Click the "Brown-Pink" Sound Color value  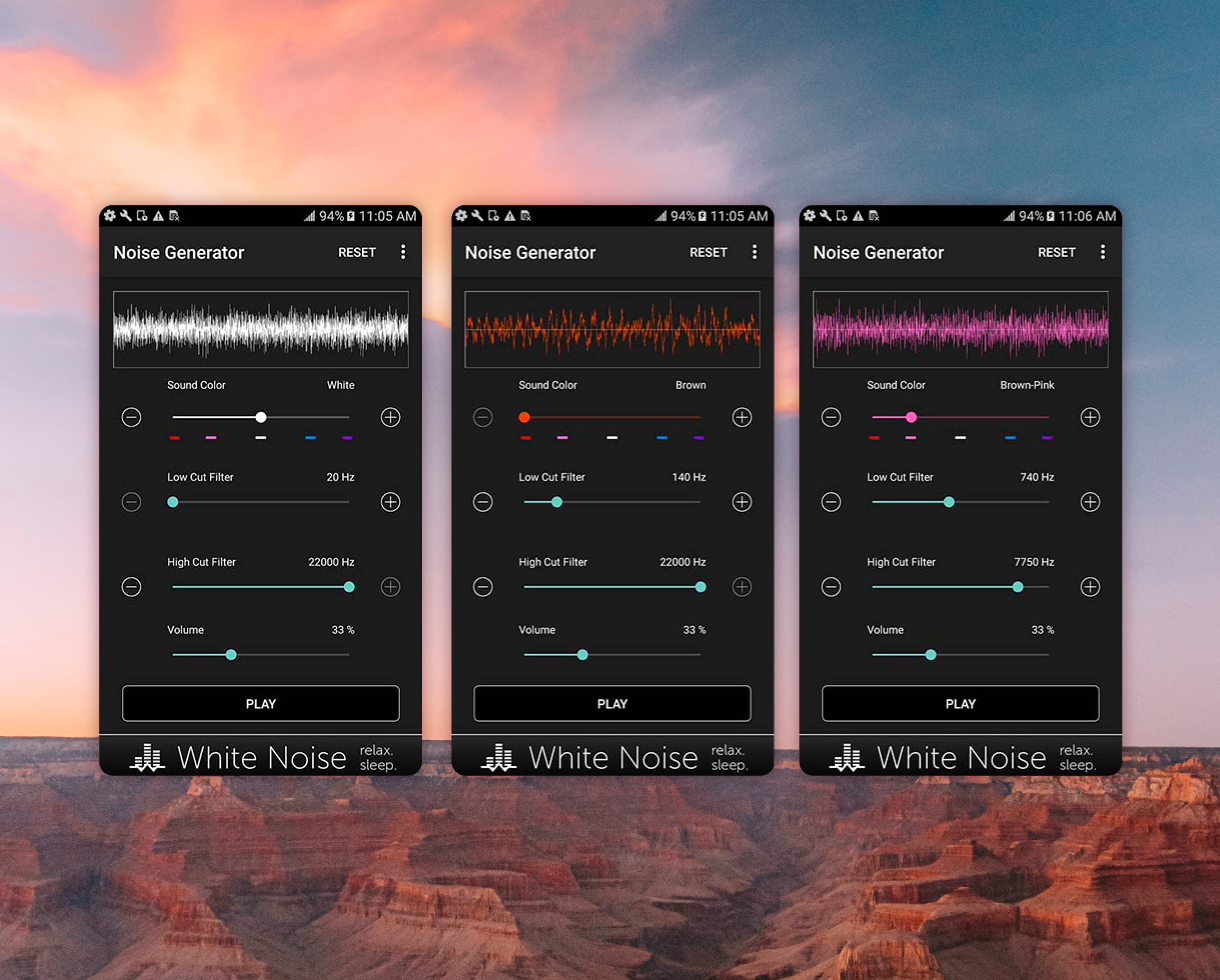tap(1027, 386)
